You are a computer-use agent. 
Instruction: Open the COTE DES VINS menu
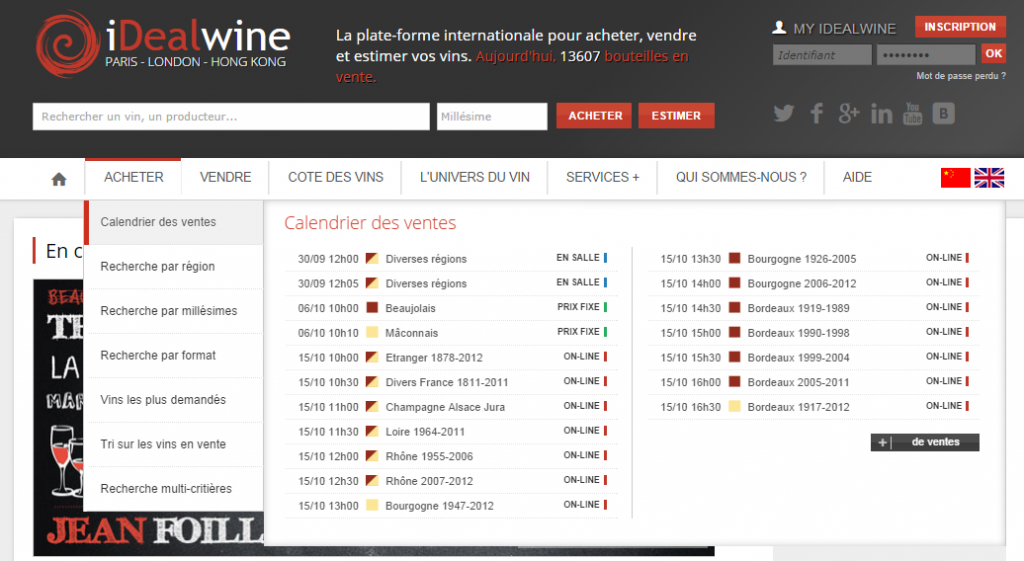(336, 178)
